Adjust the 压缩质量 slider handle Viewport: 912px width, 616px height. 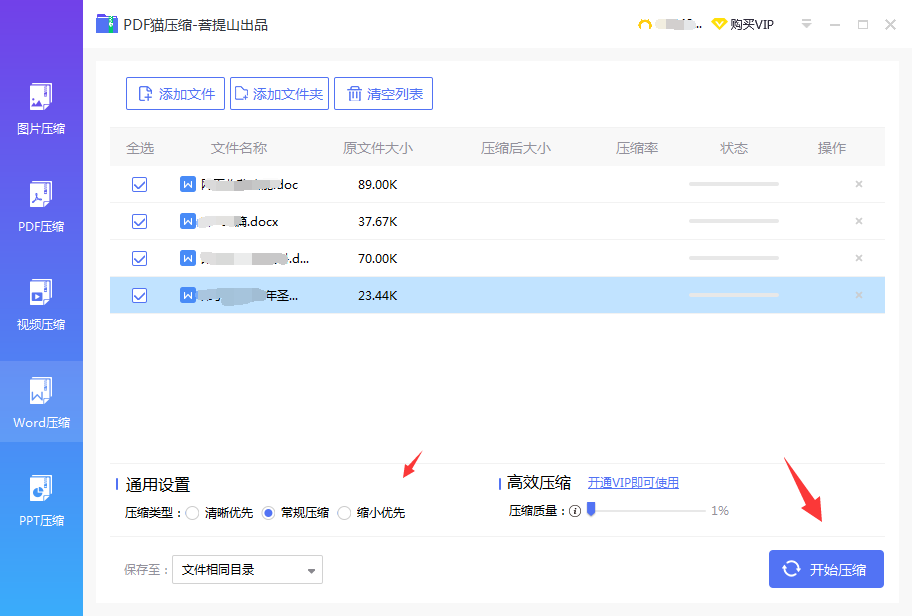click(x=591, y=510)
